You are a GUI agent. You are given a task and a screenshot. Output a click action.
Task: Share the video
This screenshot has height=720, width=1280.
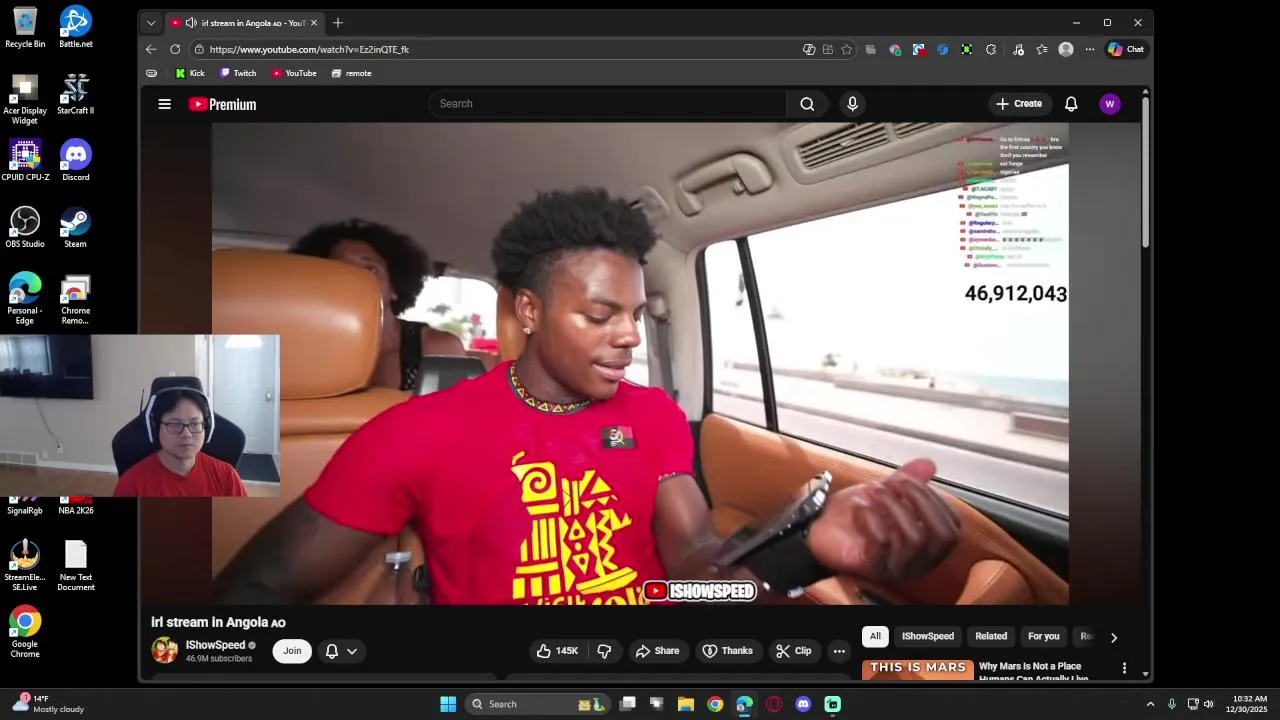[657, 651]
